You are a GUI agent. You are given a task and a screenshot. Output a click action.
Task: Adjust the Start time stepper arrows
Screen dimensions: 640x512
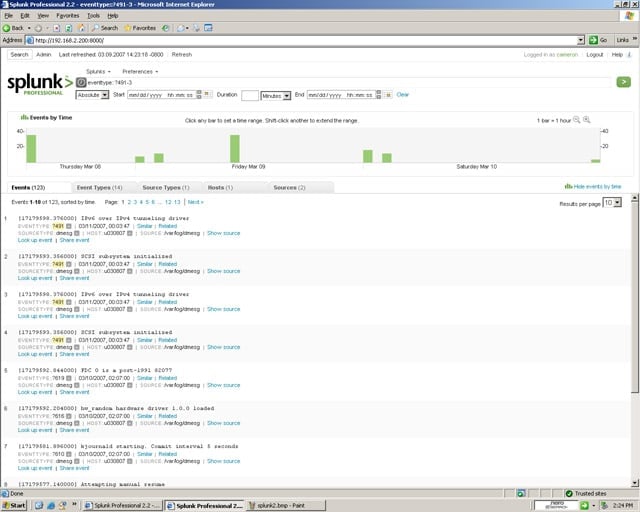coord(199,94)
